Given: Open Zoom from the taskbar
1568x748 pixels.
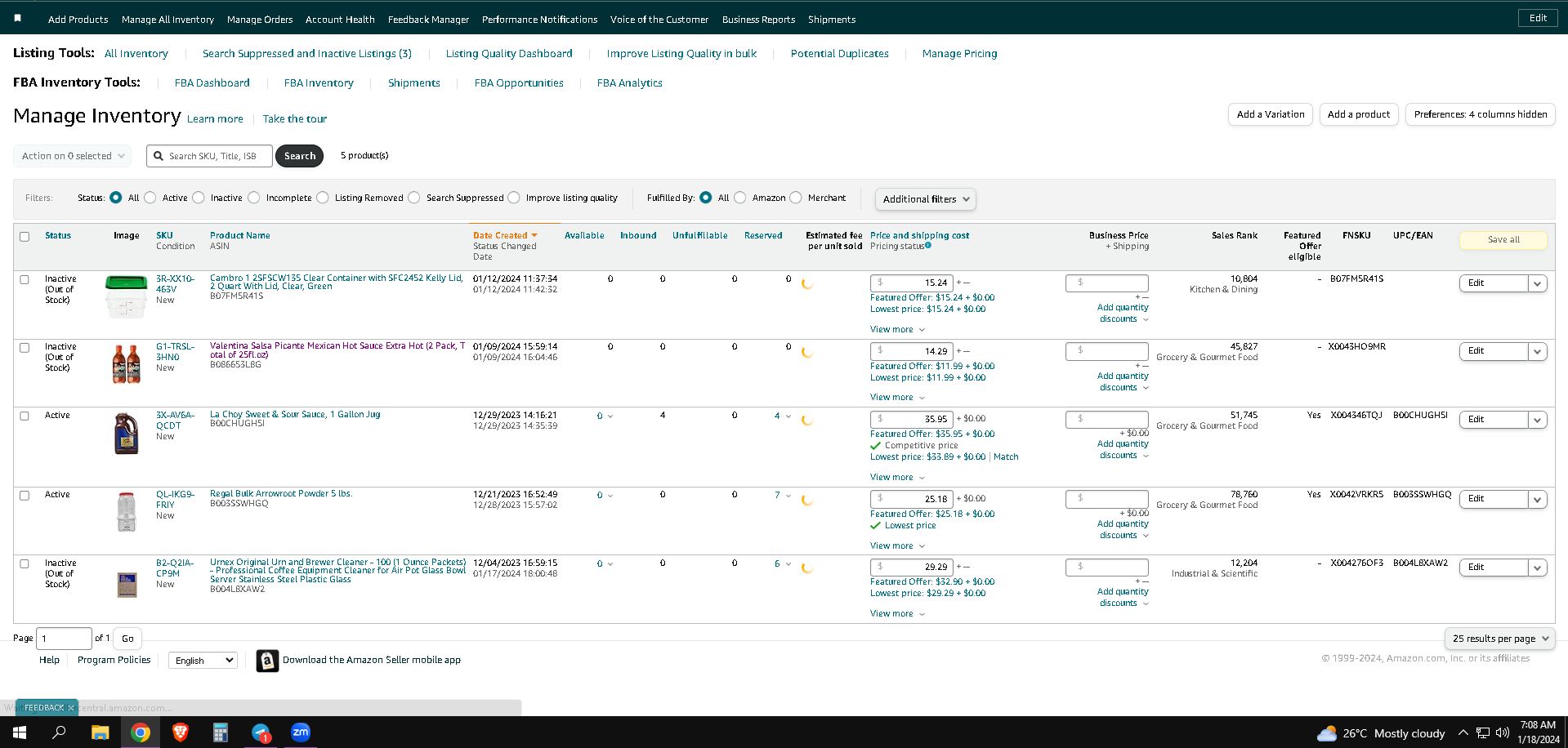Looking at the screenshot, I should coord(301,732).
